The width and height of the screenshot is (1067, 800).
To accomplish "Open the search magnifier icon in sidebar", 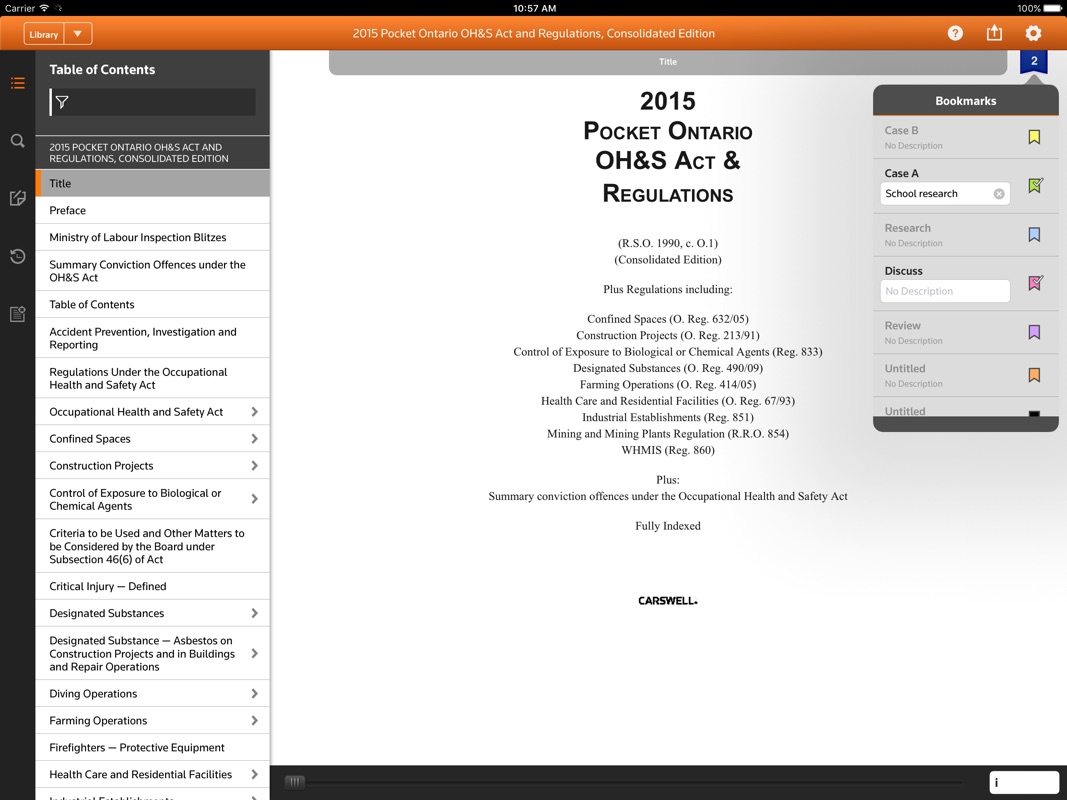I will point(18,141).
